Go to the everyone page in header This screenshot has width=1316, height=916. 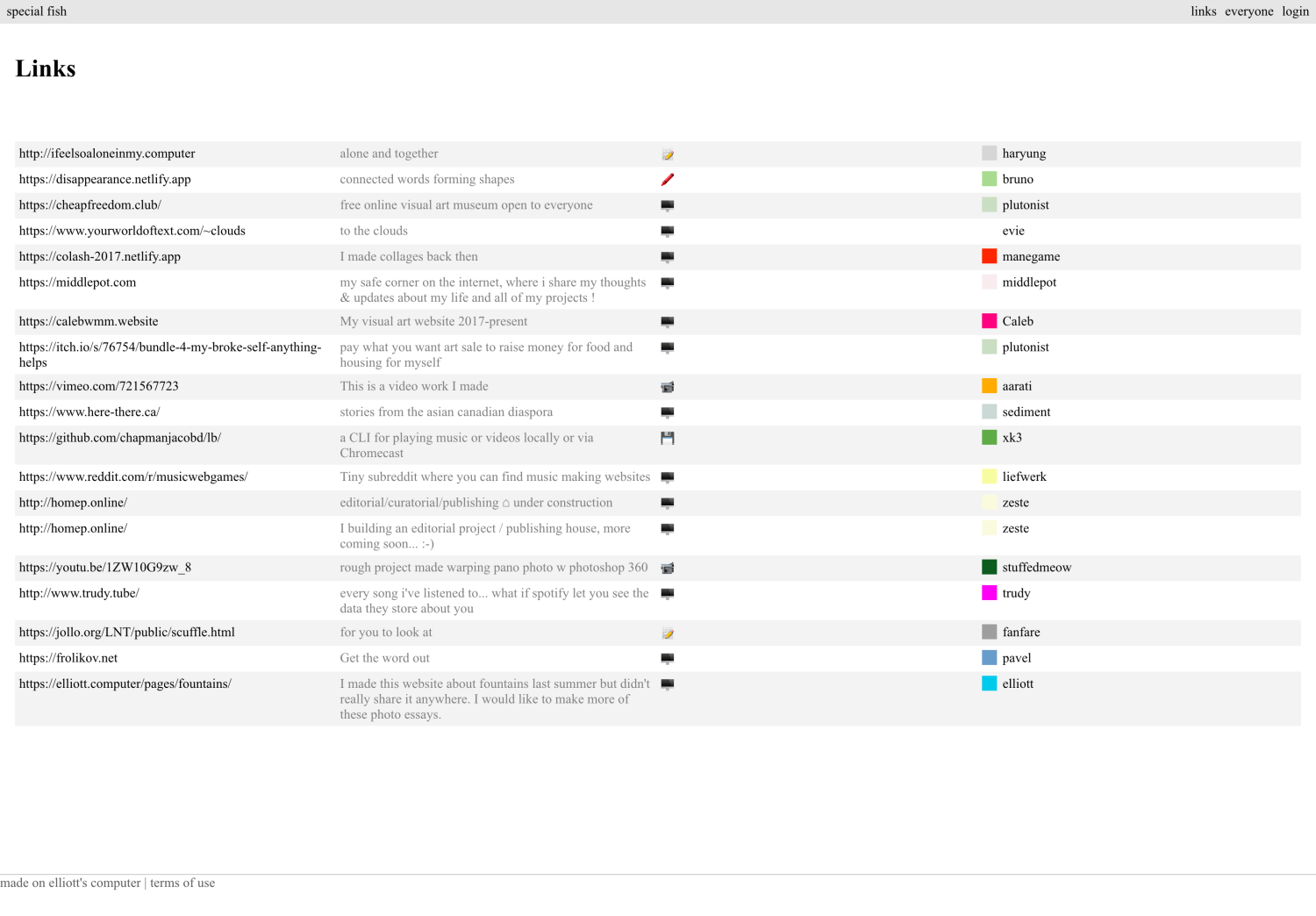pyautogui.click(x=1248, y=11)
